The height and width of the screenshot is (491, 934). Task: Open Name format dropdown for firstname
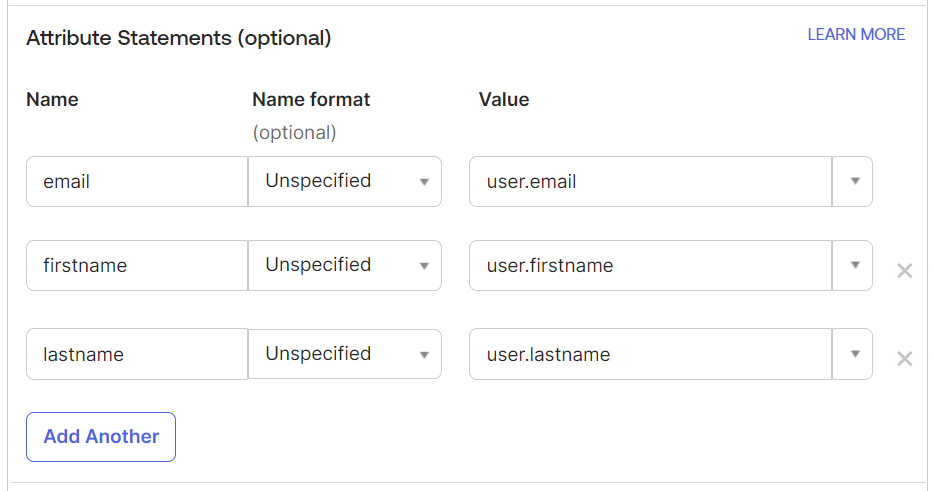pos(344,265)
